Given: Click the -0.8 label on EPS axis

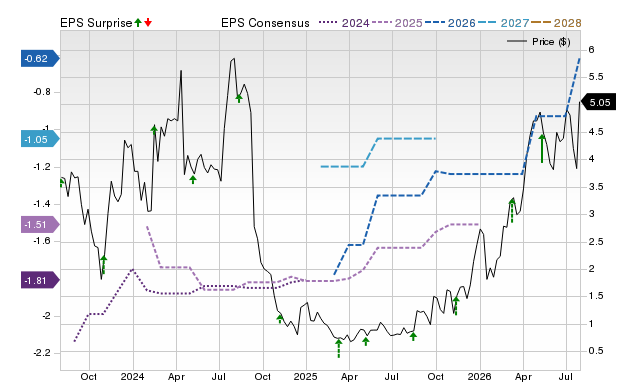Looking at the screenshot, I should coord(42,92).
